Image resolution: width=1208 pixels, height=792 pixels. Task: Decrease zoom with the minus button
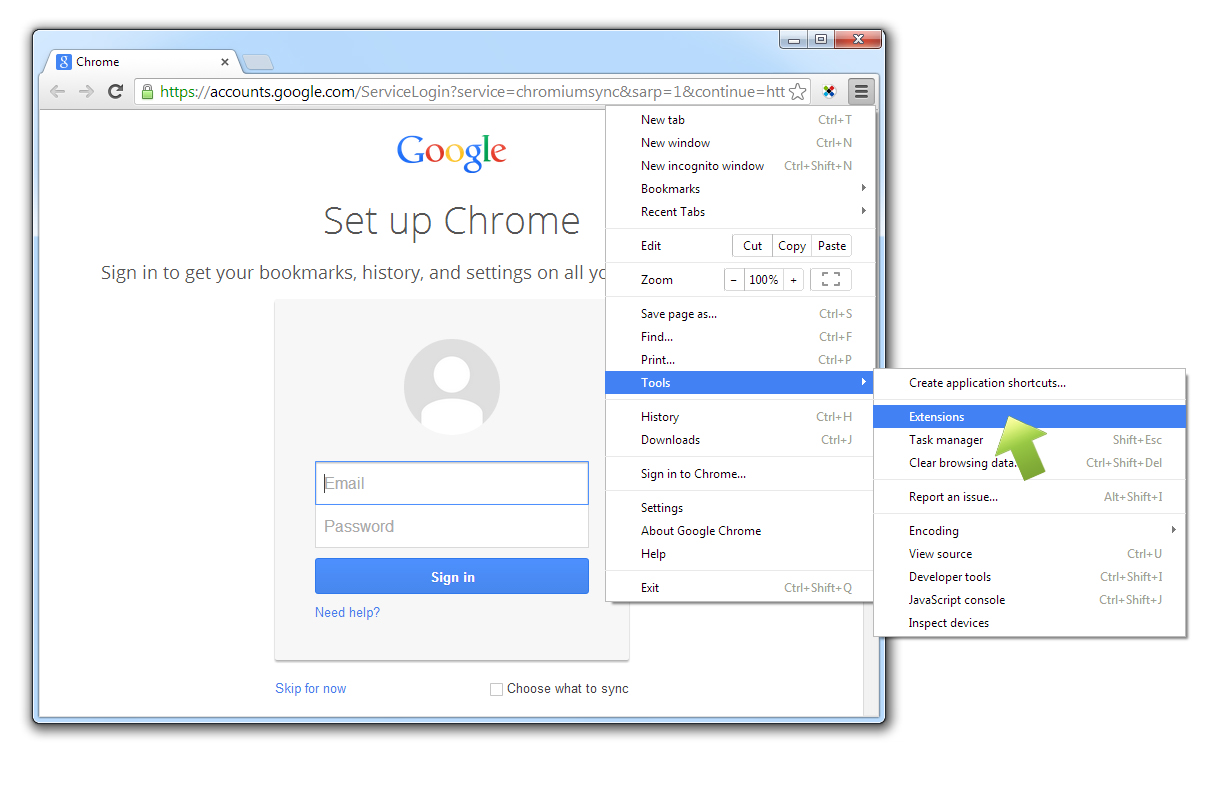pyautogui.click(x=734, y=280)
